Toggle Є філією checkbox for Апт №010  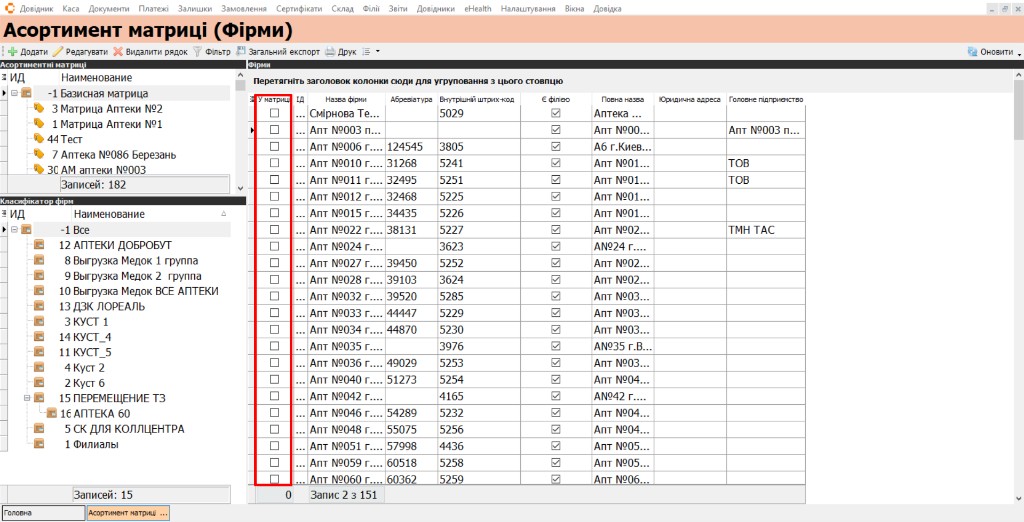[x=556, y=163]
